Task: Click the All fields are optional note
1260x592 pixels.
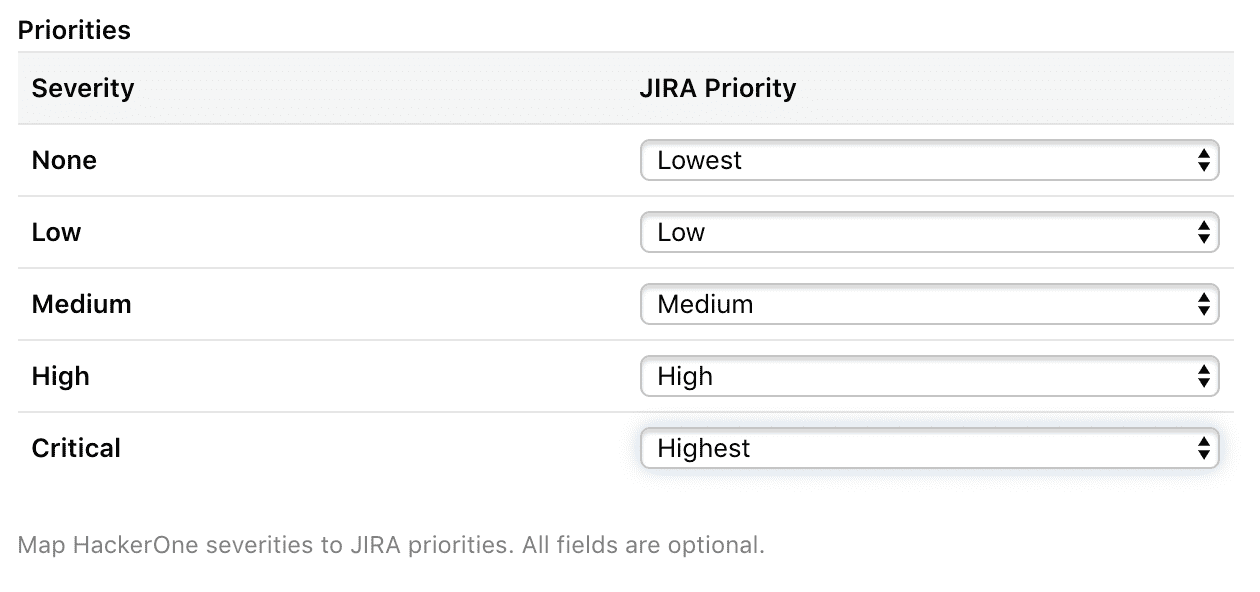Action: tap(643, 546)
